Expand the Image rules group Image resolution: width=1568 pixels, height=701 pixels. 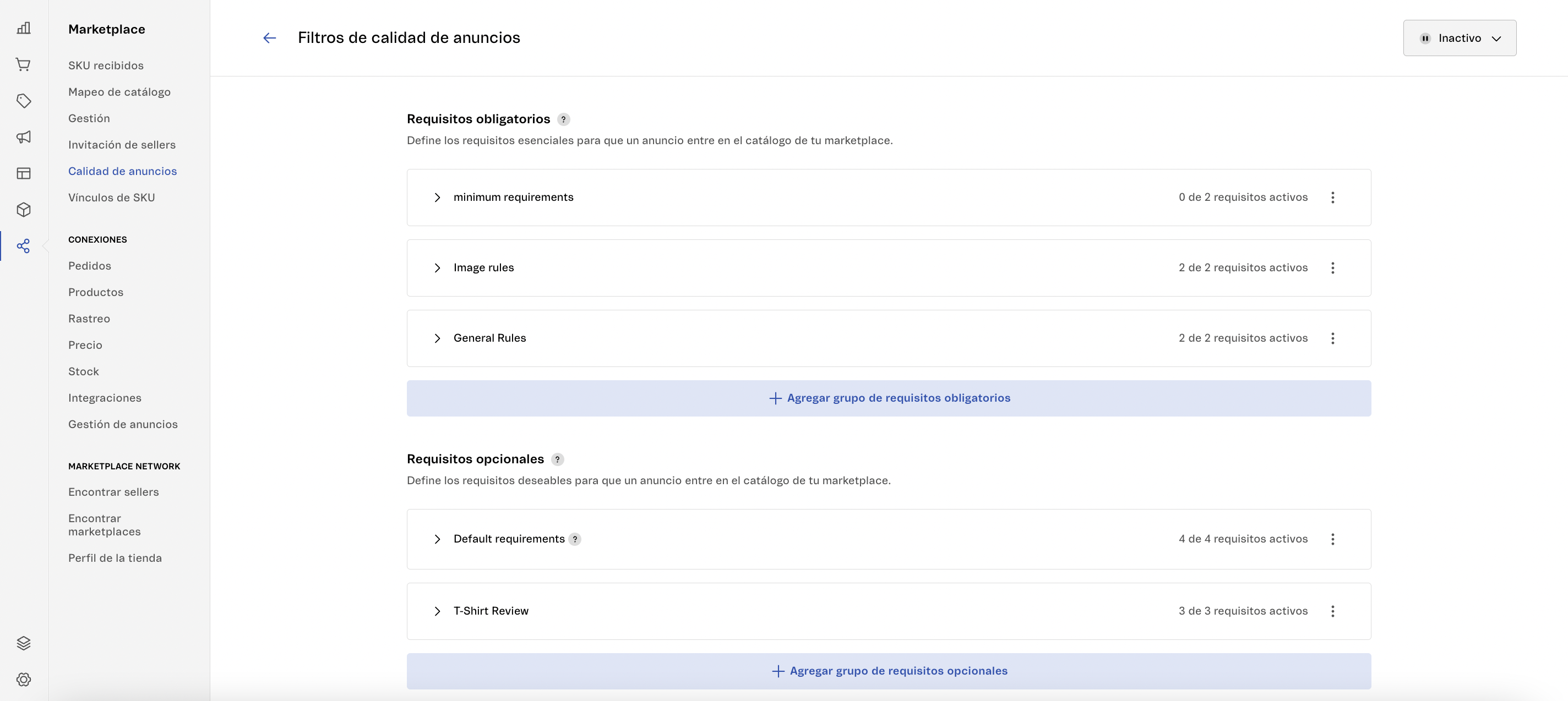[437, 268]
